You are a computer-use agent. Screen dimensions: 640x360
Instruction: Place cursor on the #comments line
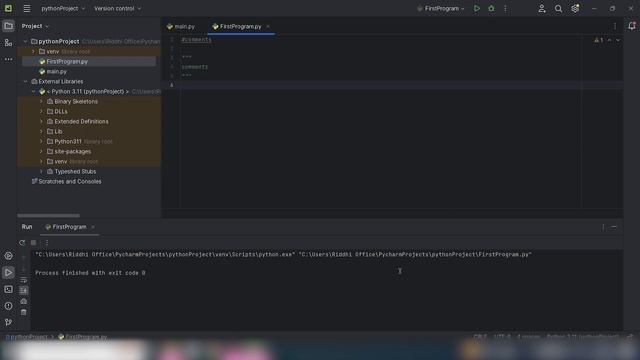(x=197, y=40)
